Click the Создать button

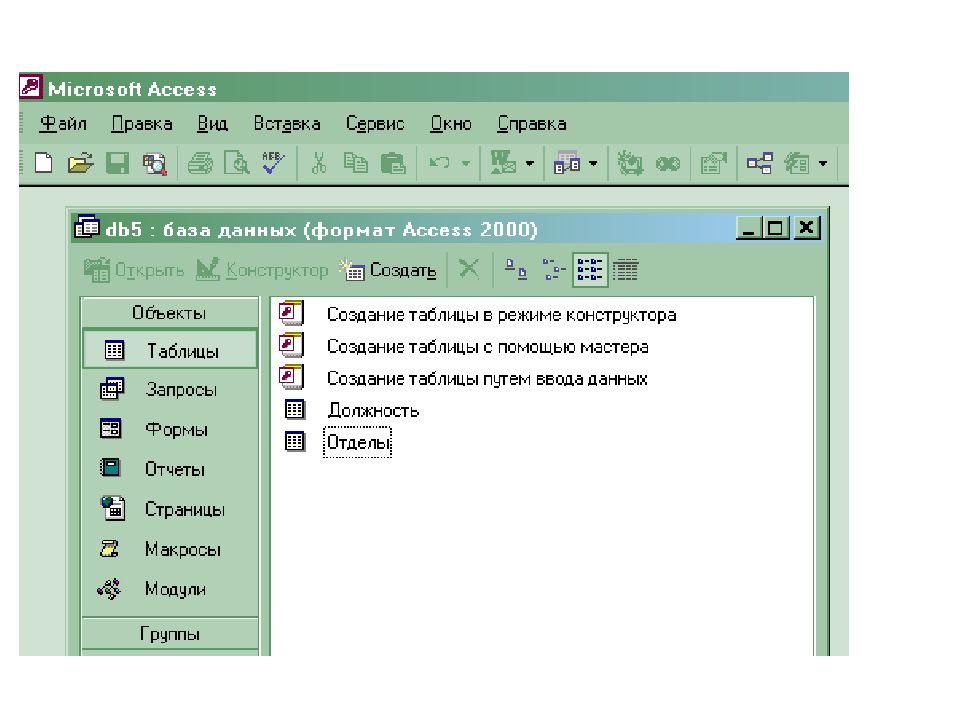click(x=388, y=269)
